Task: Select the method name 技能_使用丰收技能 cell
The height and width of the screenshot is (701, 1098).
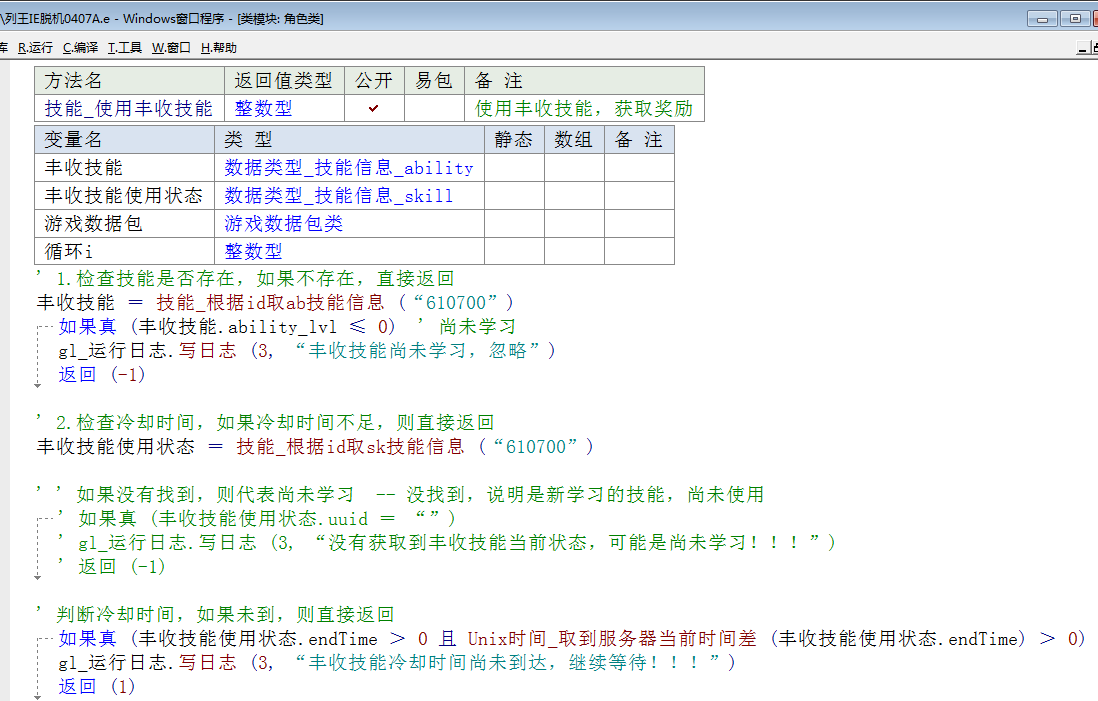Action: pos(129,108)
